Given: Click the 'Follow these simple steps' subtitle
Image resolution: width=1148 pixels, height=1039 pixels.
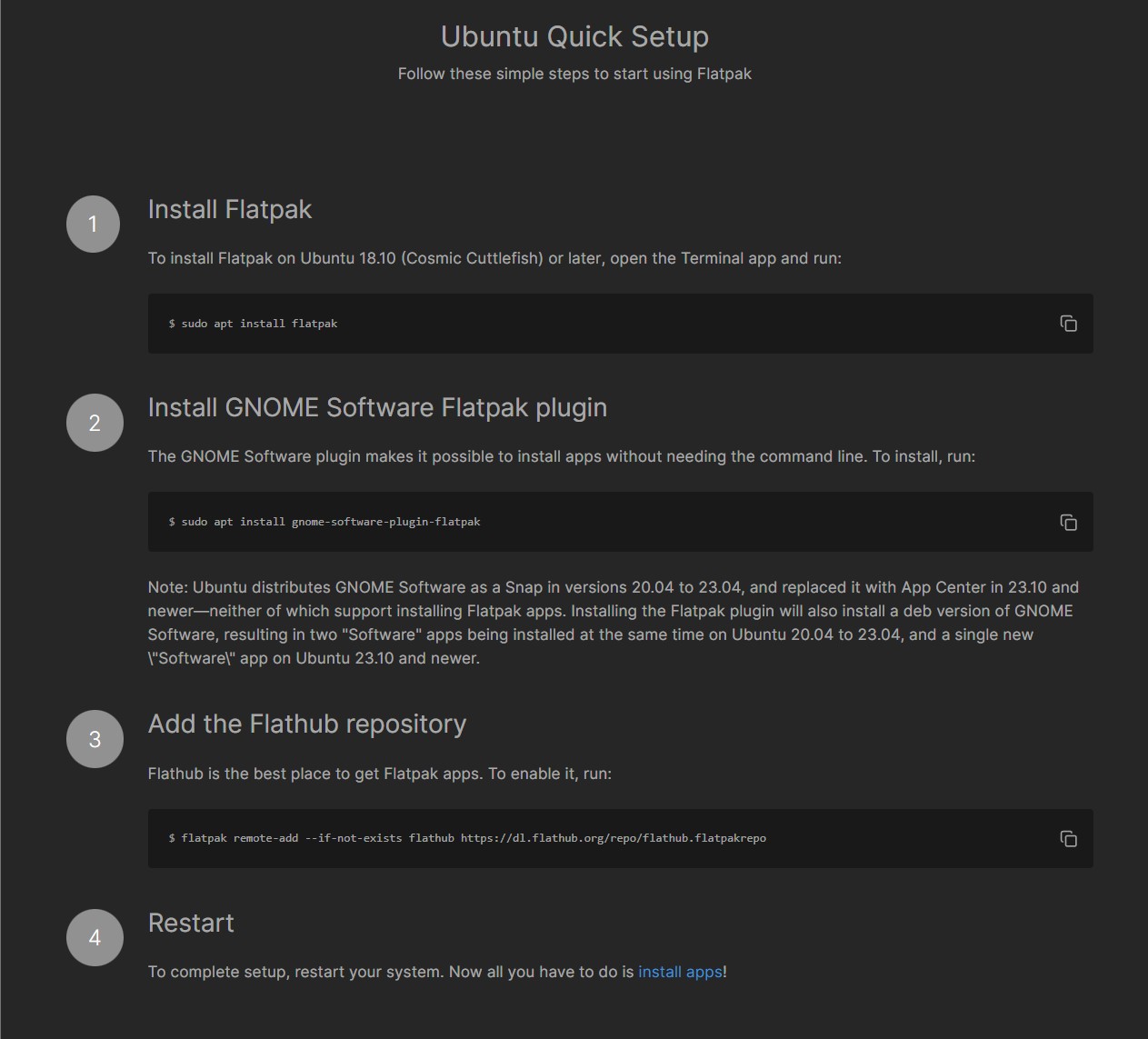Looking at the screenshot, I should pyautogui.click(x=574, y=74).
